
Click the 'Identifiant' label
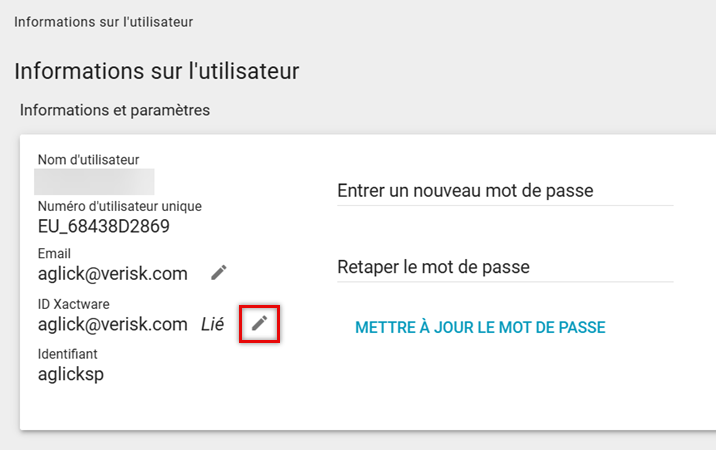tap(67, 354)
